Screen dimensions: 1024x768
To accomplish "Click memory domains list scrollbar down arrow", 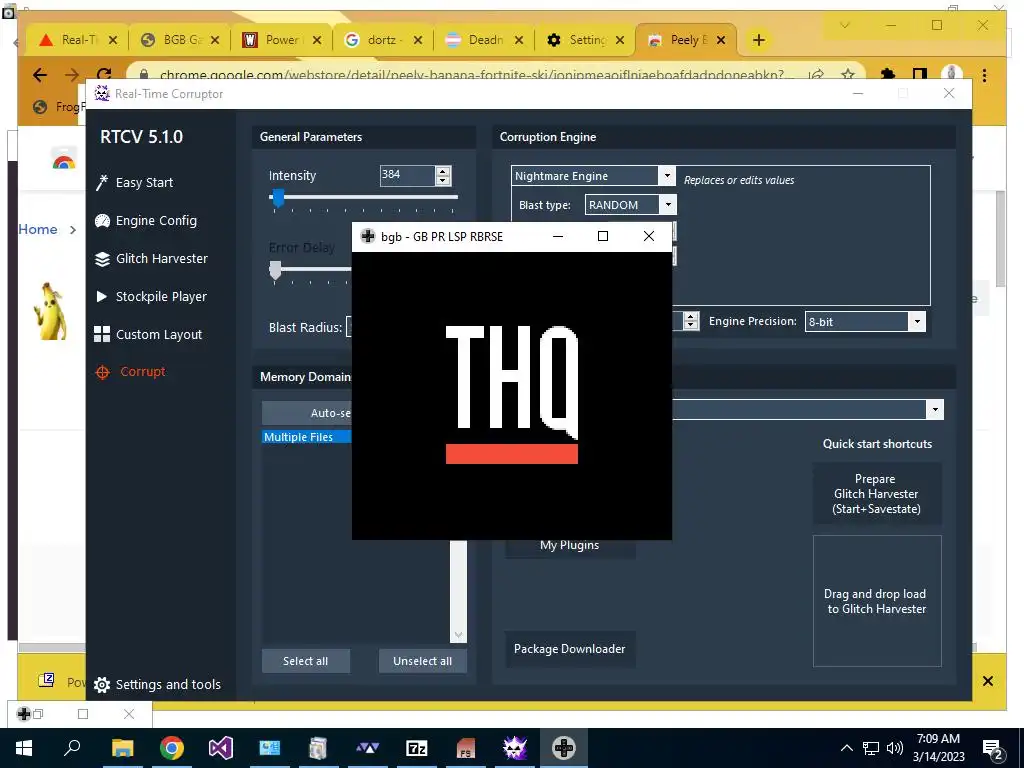I will 458,635.
